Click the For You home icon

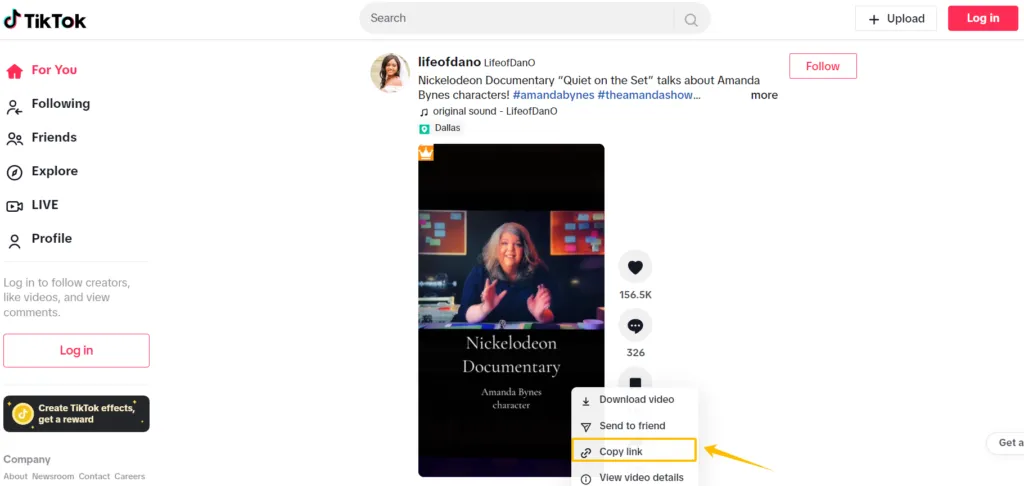coord(14,71)
